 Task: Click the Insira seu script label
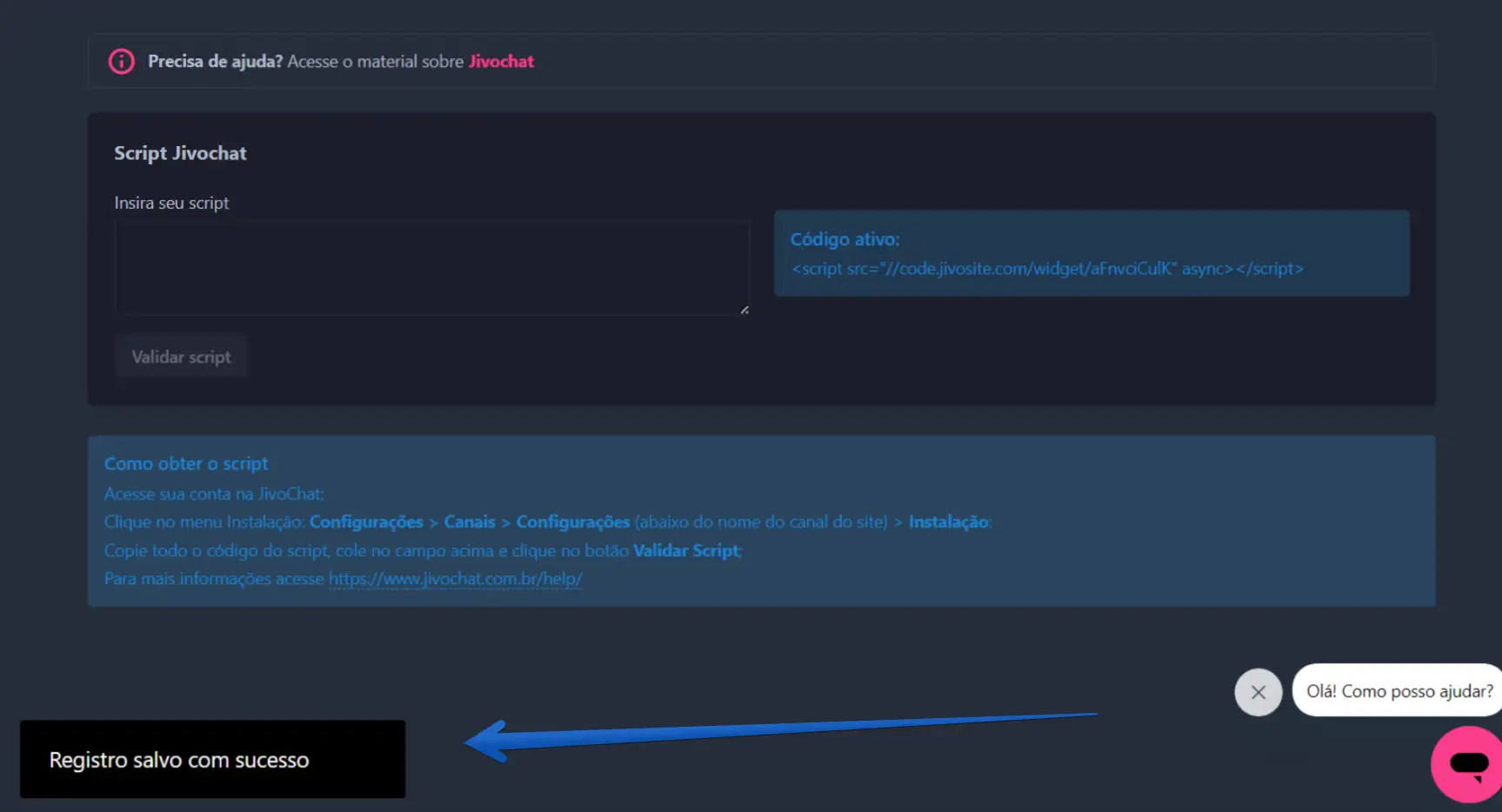pos(171,203)
